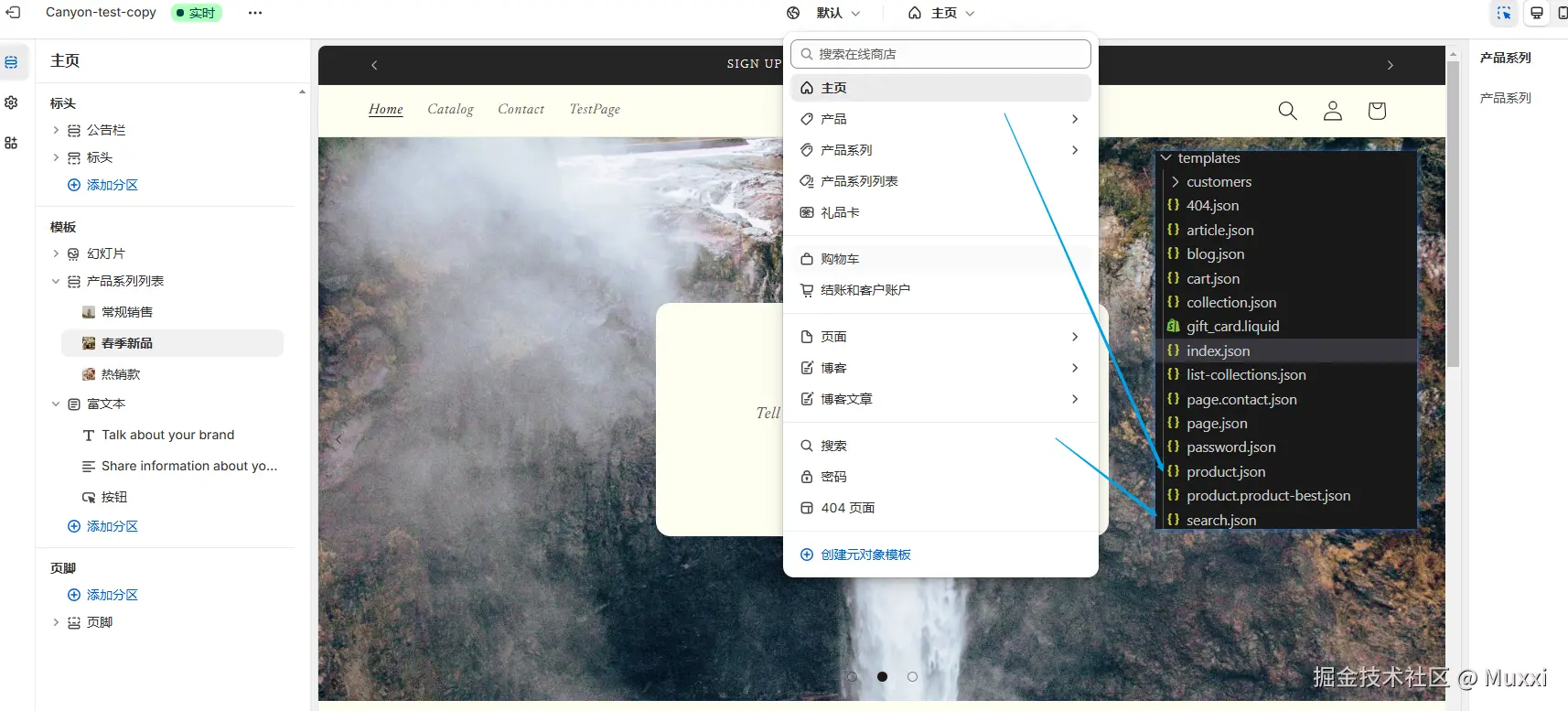Viewport: 1568px width, 711px height.
Task: Select 搜索 template in dropdown
Action: (940, 446)
